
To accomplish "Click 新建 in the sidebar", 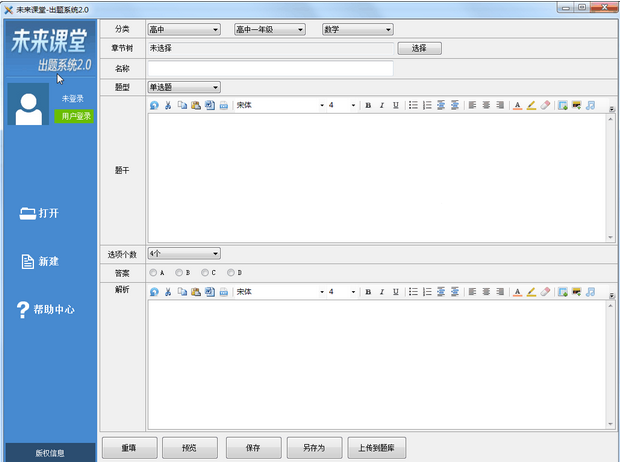I will pos(40,261).
